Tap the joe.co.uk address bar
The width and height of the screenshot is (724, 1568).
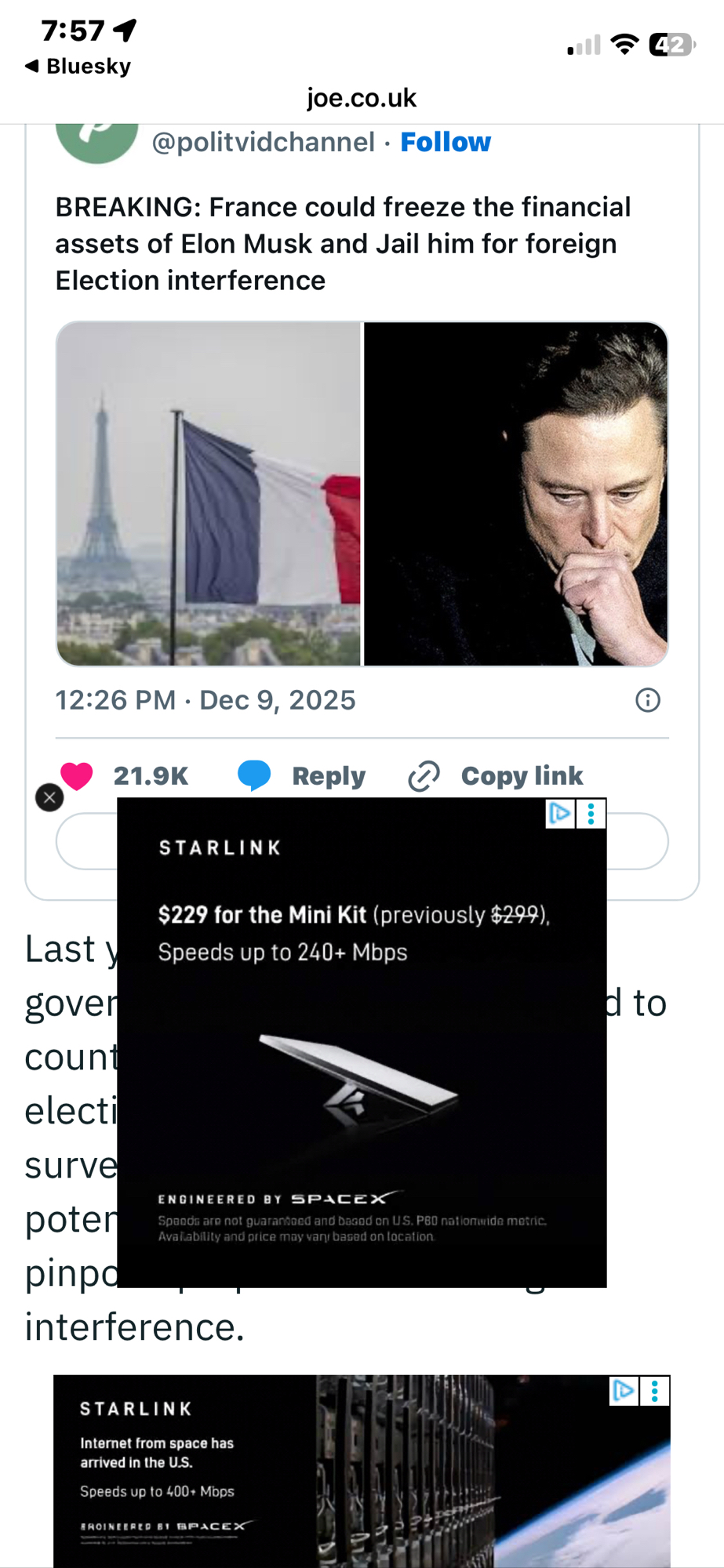point(362,98)
